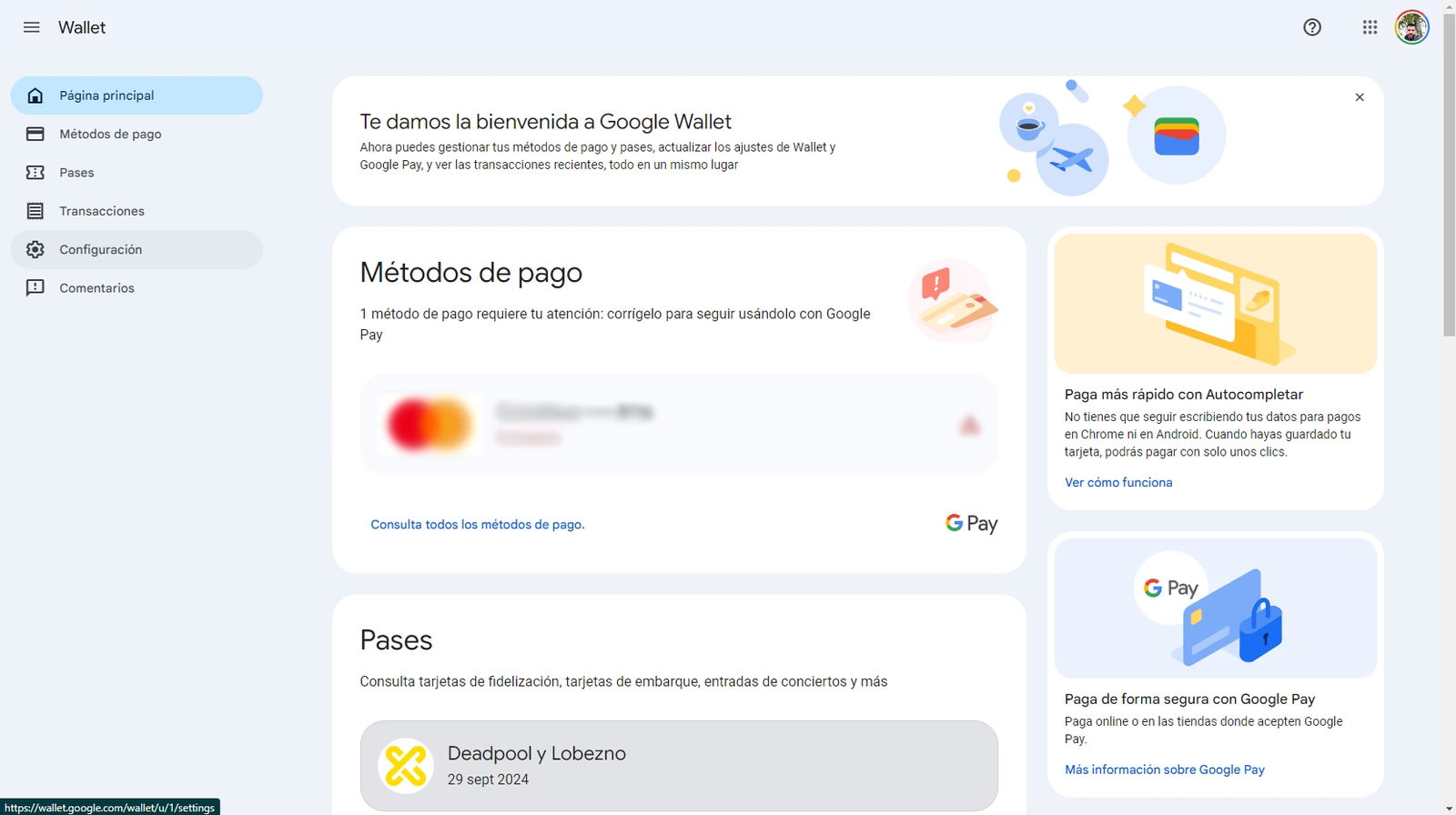Click the list icon beside Transacciones

coord(35,211)
